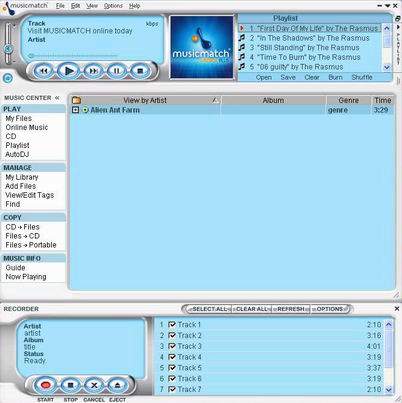Click the round circle icon below volume slider
The height and width of the screenshot is (403, 402).
pos(8,78)
